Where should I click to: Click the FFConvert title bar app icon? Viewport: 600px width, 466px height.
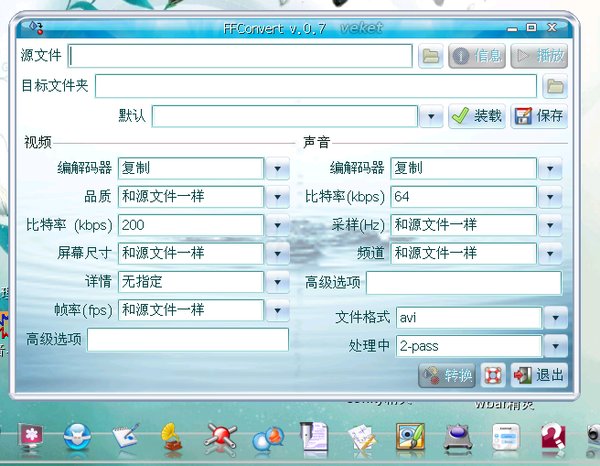37,28
